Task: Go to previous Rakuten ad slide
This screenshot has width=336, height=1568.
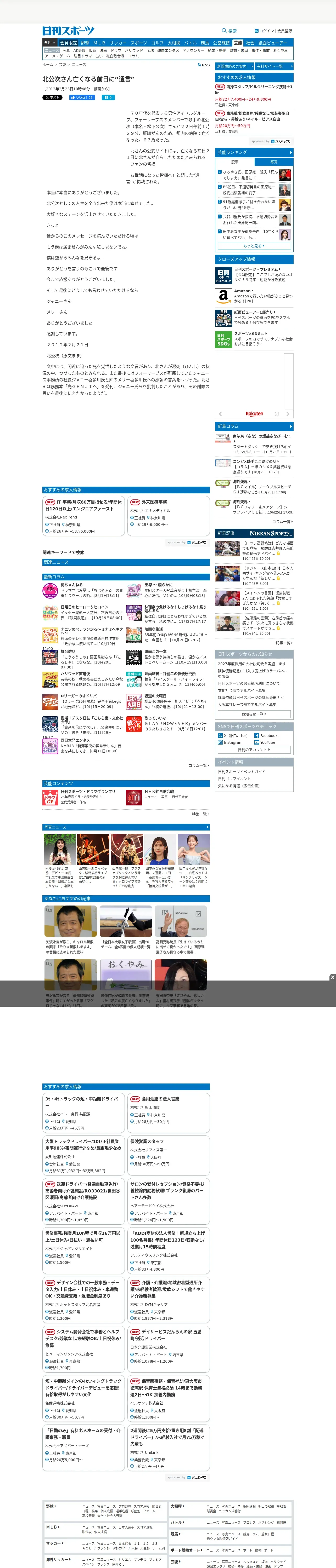Action: 221,414
